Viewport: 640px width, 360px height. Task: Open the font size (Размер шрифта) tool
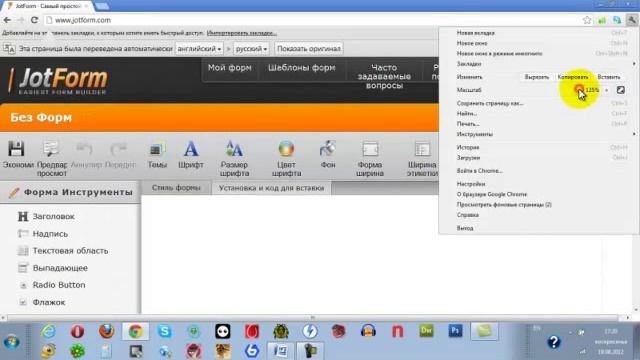tap(234, 149)
